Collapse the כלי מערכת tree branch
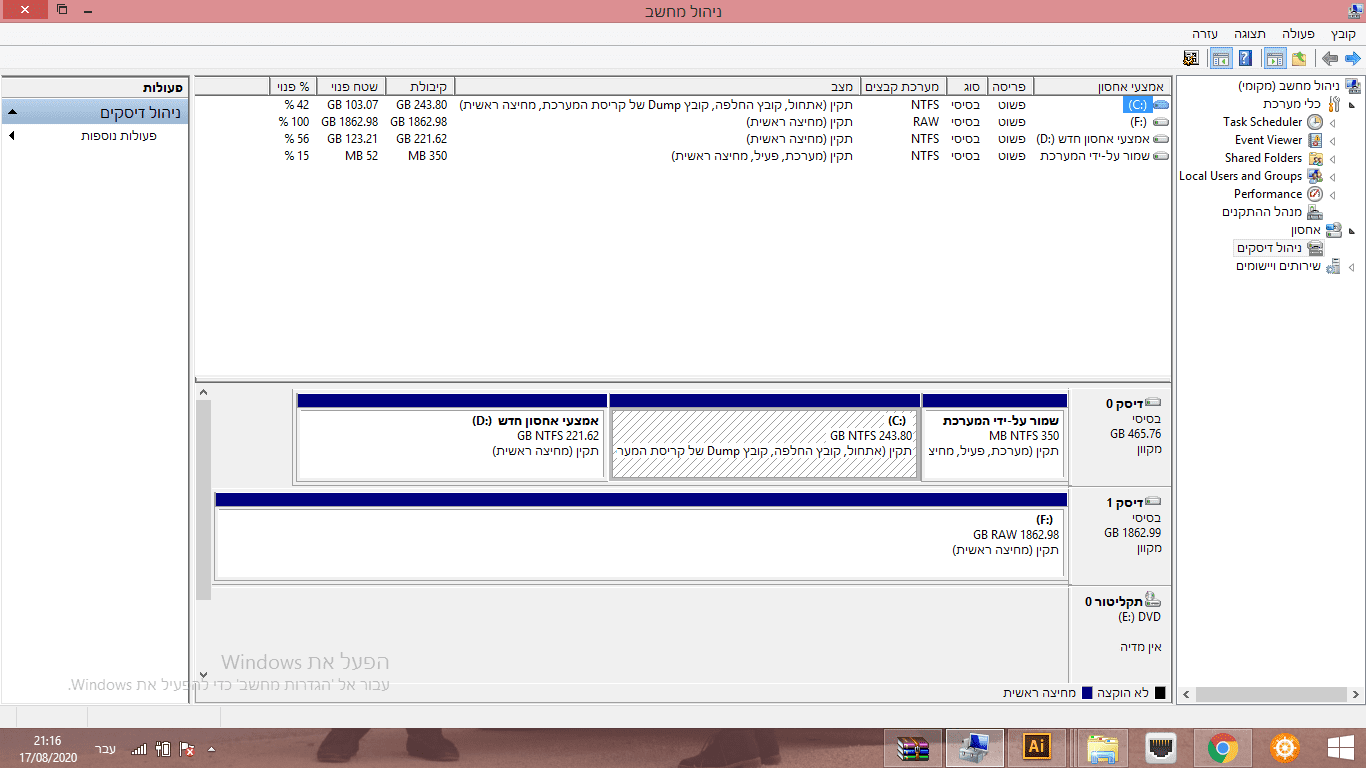The height and width of the screenshot is (768, 1366). click(1352, 105)
